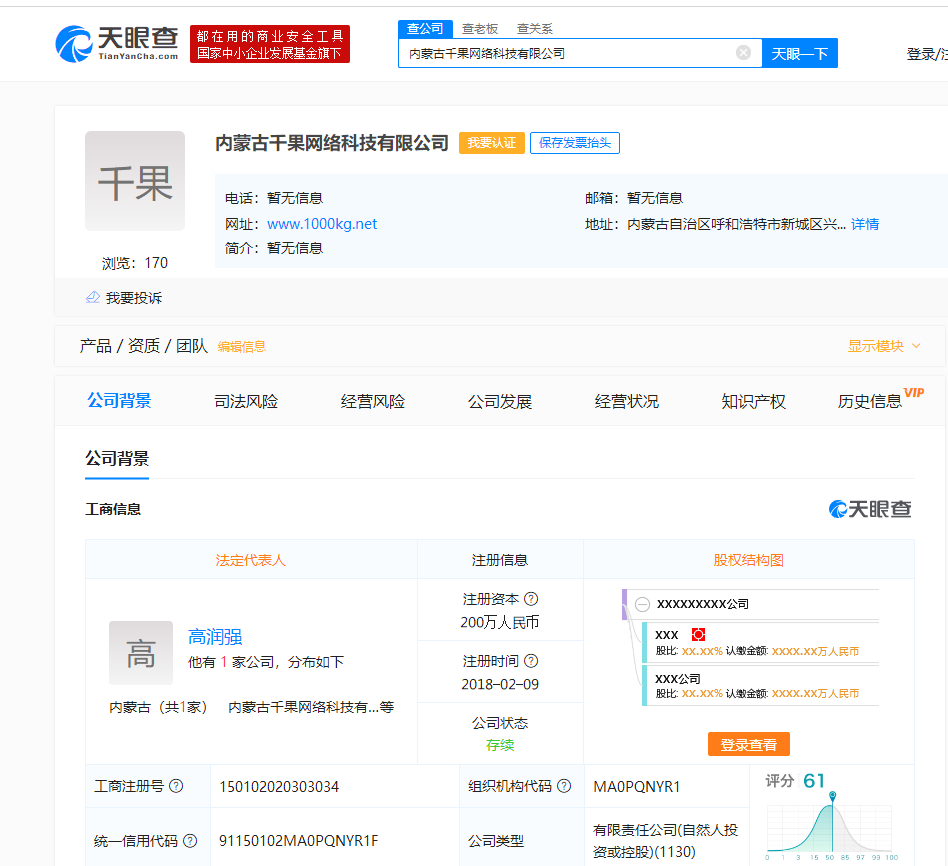The height and width of the screenshot is (866, 948).
Task: Click the 股权结构图 header link
Action: 748,560
